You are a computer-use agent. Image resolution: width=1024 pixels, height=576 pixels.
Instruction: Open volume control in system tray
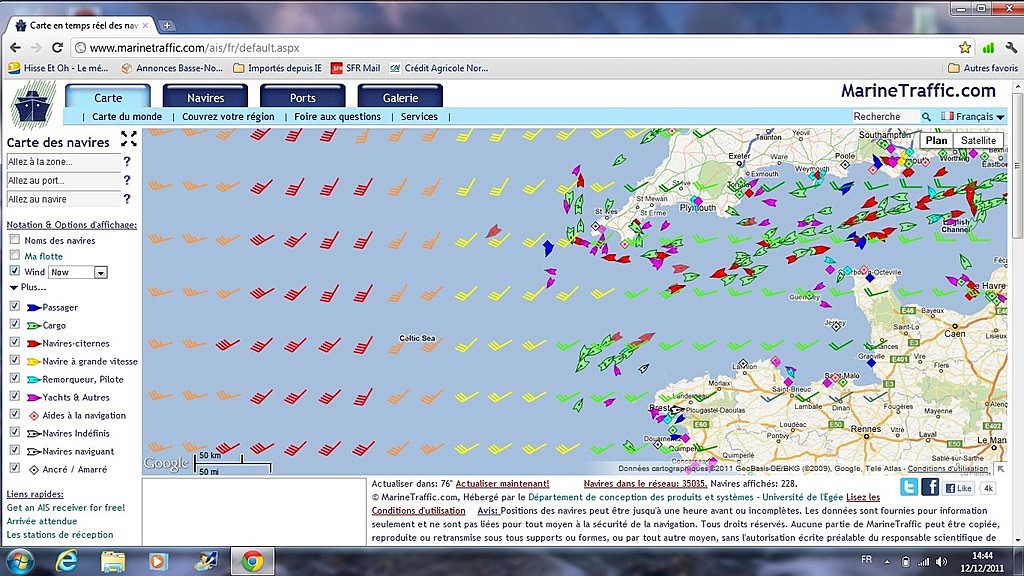click(941, 562)
